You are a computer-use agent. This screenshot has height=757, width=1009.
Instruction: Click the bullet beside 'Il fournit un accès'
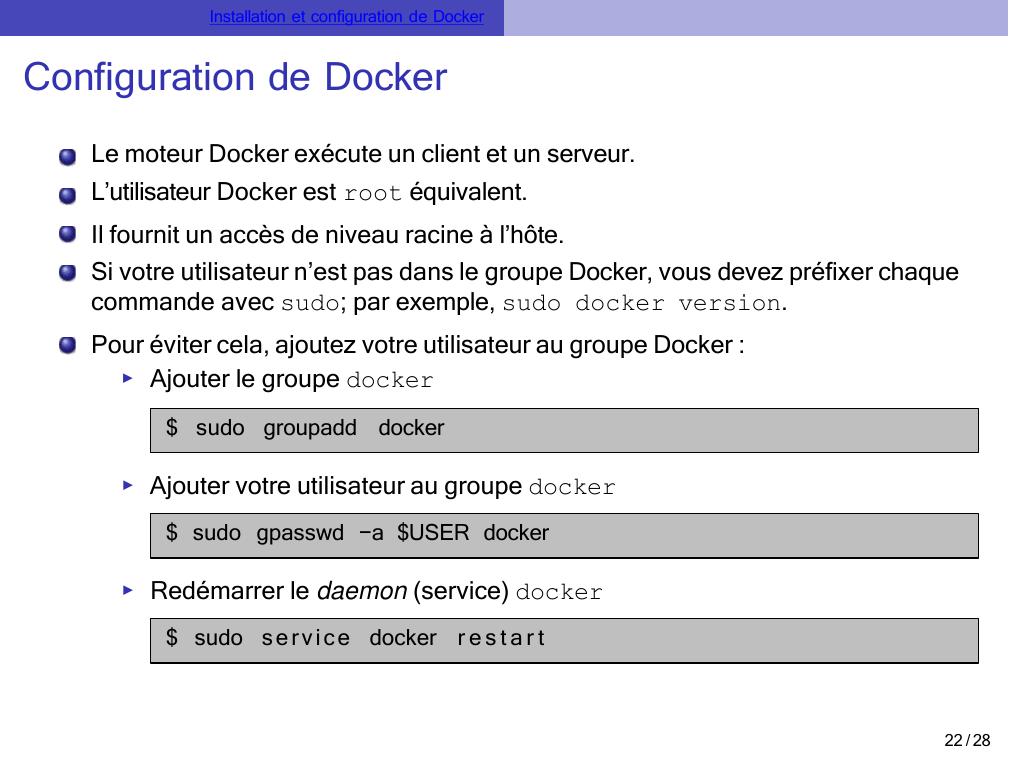[x=67, y=236]
